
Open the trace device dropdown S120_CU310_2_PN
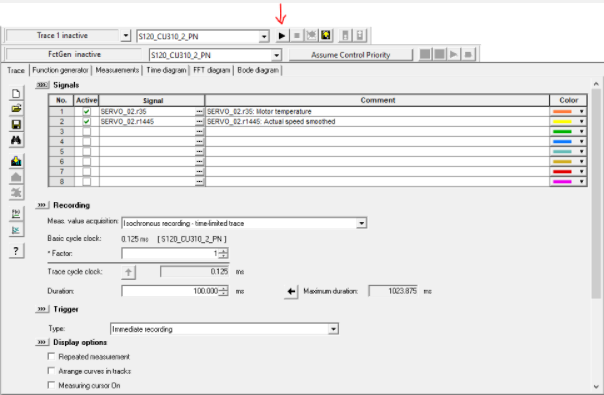(x=264, y=37)
